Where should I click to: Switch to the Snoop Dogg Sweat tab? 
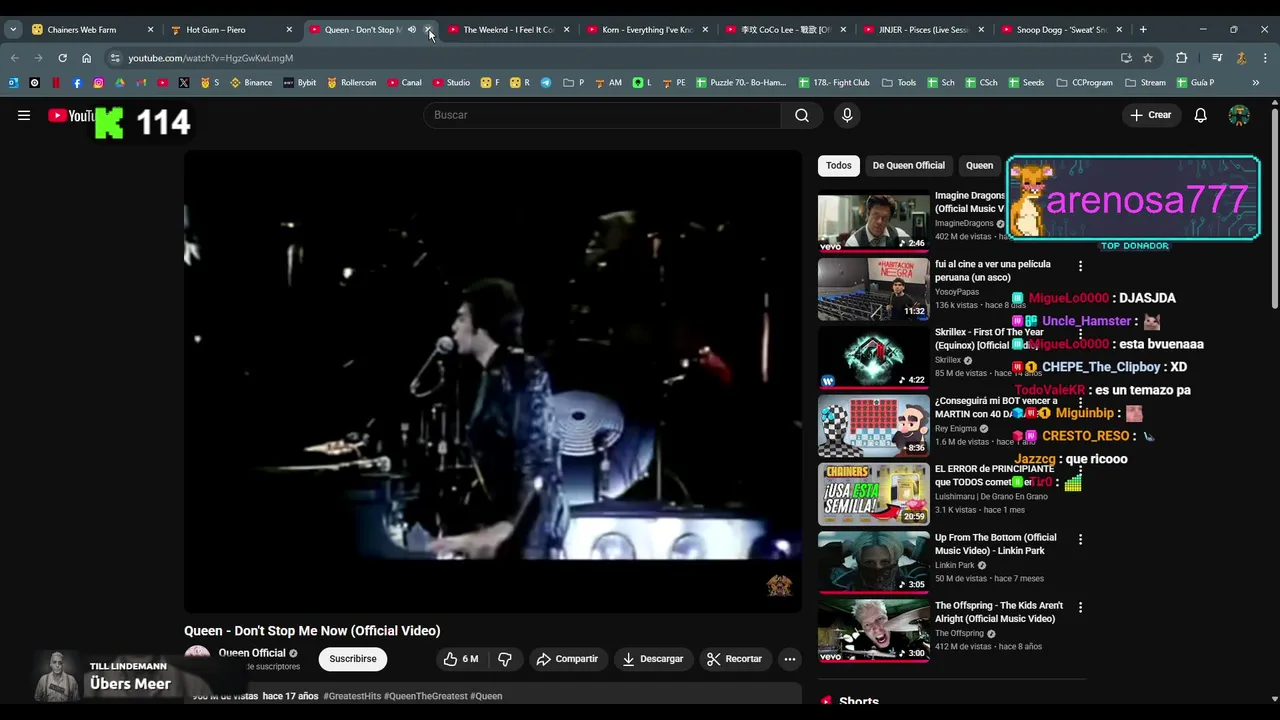(1061, 30)
